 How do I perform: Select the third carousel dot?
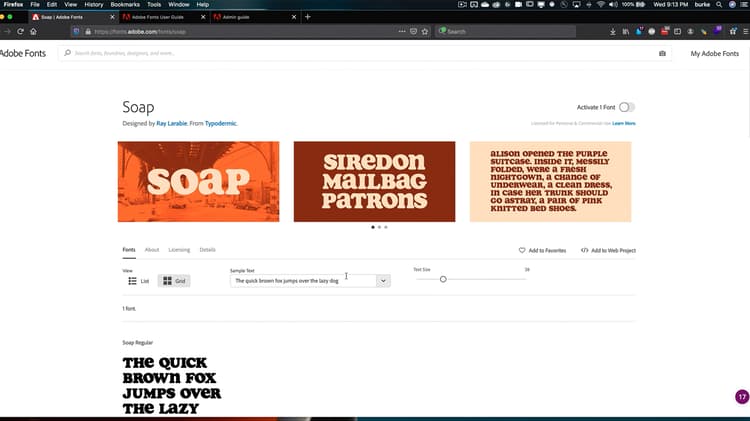click(x=386, y=227)
